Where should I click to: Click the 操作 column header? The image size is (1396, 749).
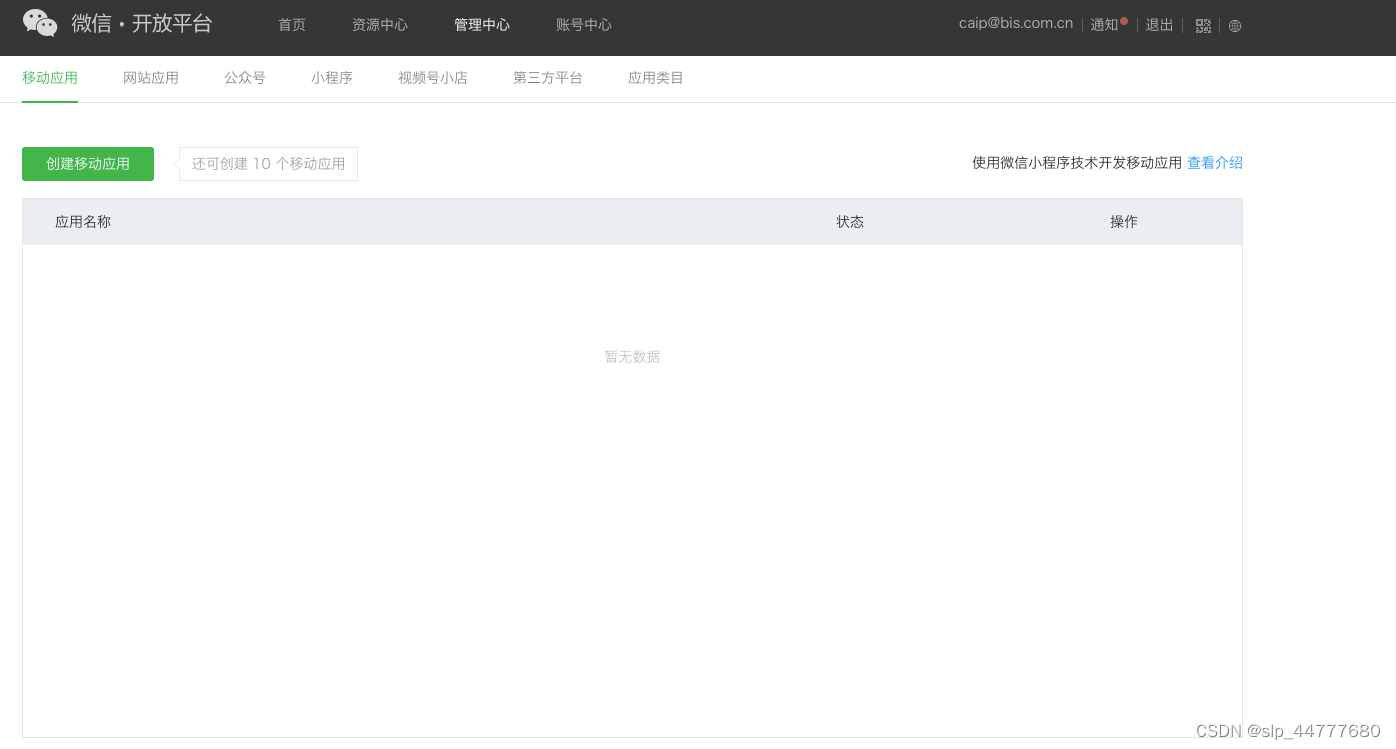(1124, 222)
